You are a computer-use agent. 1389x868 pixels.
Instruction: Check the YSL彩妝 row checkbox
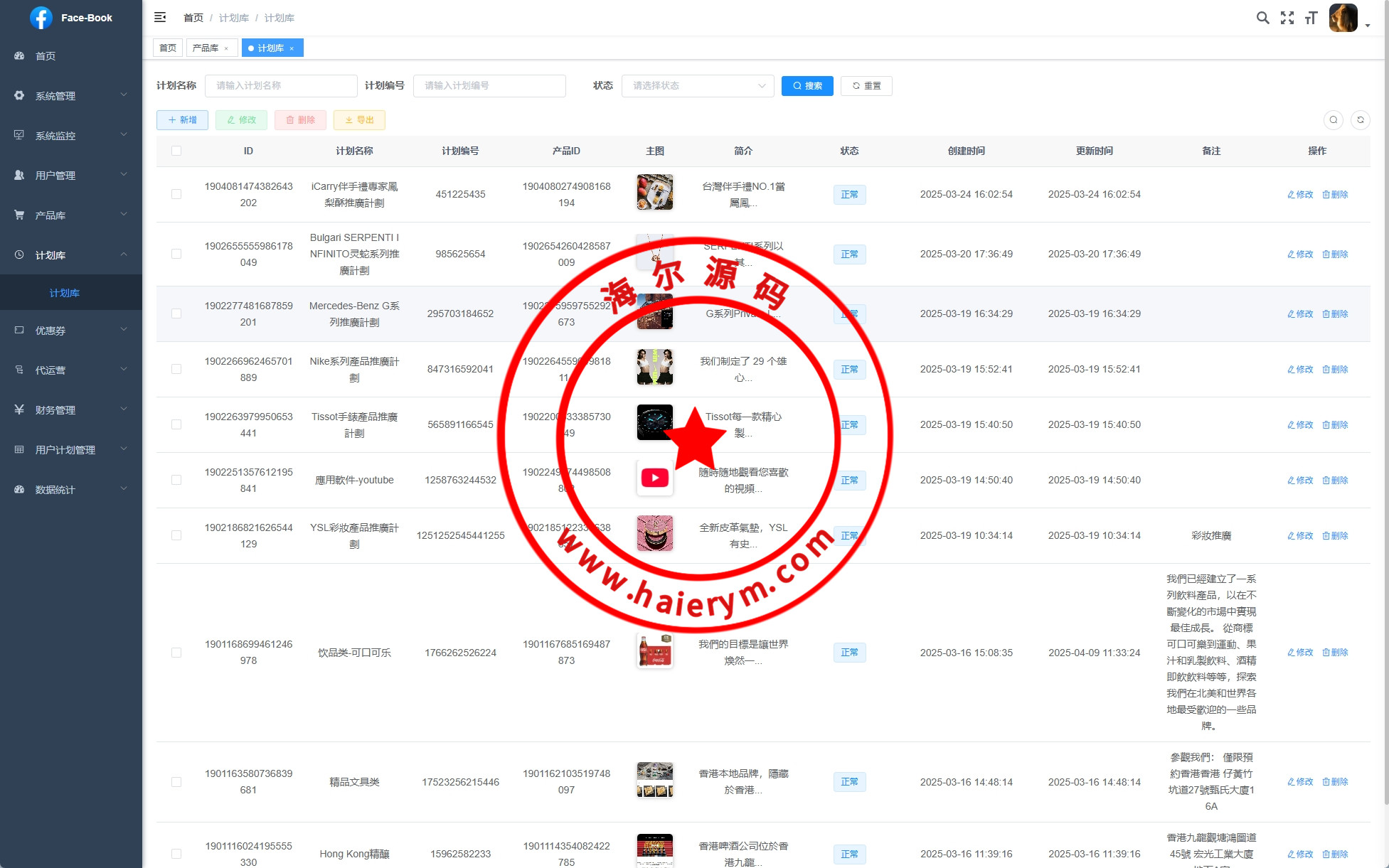point(176,535)
